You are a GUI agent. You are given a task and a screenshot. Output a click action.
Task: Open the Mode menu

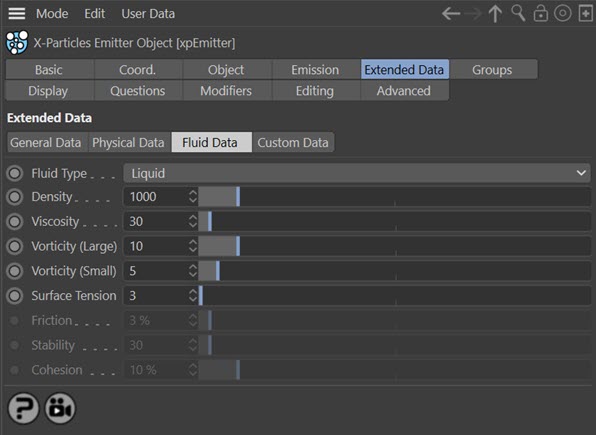tap(52, 14)
